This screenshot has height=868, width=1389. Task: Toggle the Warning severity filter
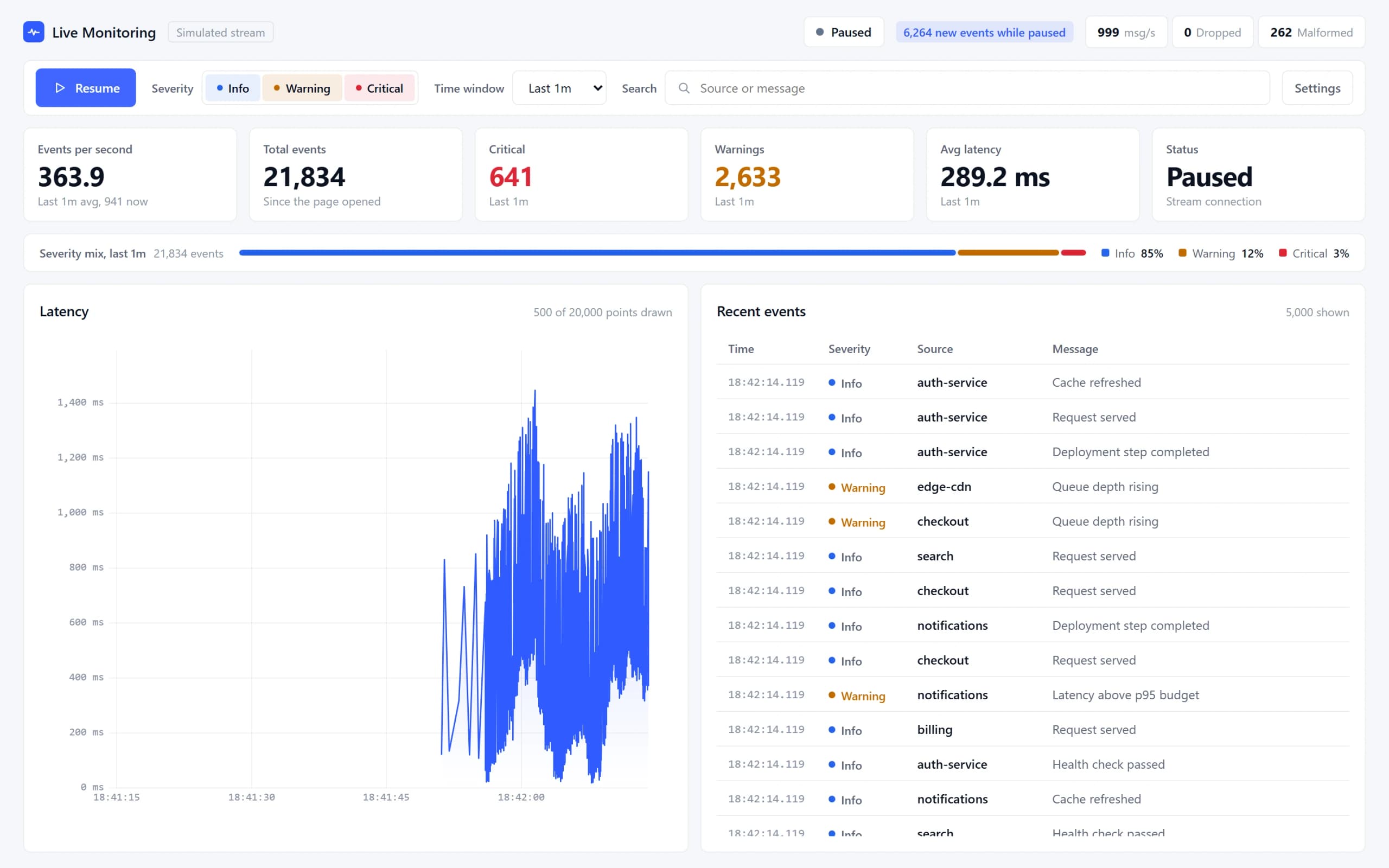tap(302, 88)
